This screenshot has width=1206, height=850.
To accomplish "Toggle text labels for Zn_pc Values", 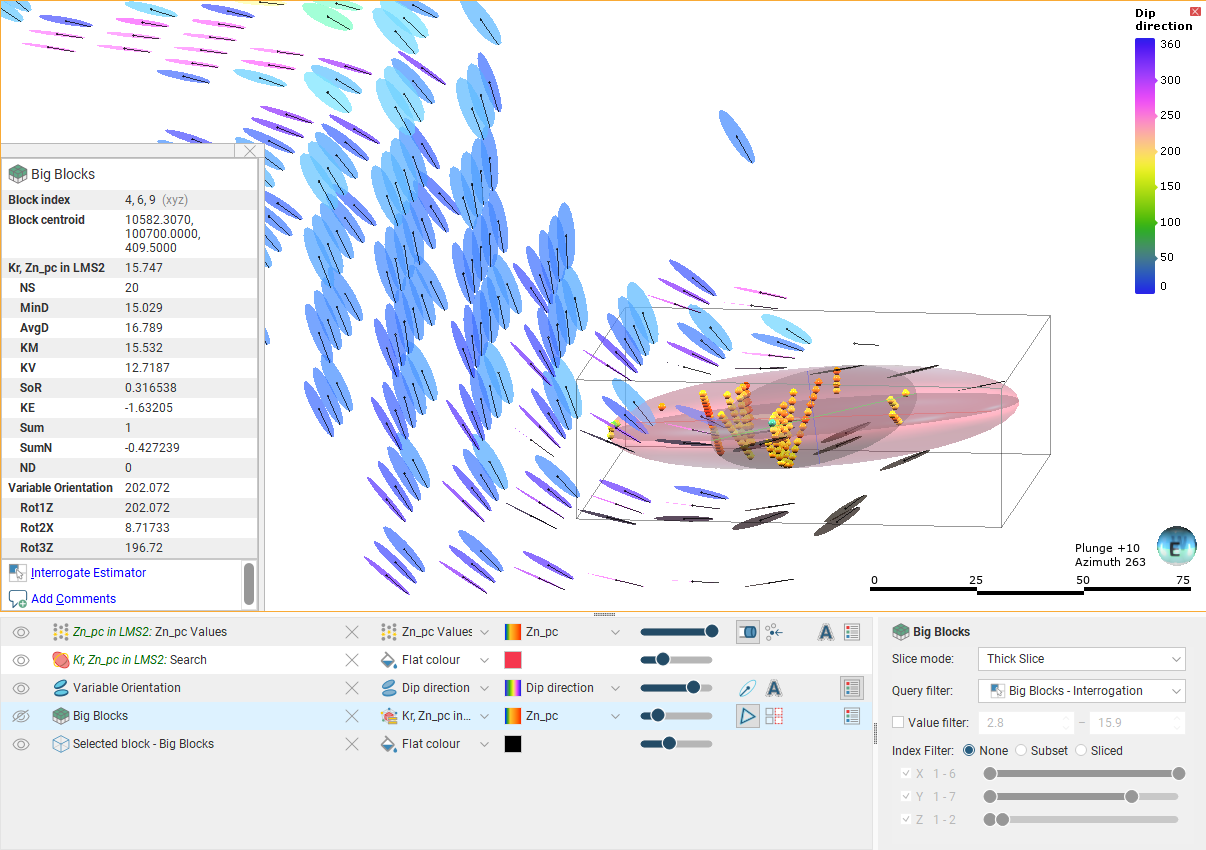I will (x=826, y=632).
